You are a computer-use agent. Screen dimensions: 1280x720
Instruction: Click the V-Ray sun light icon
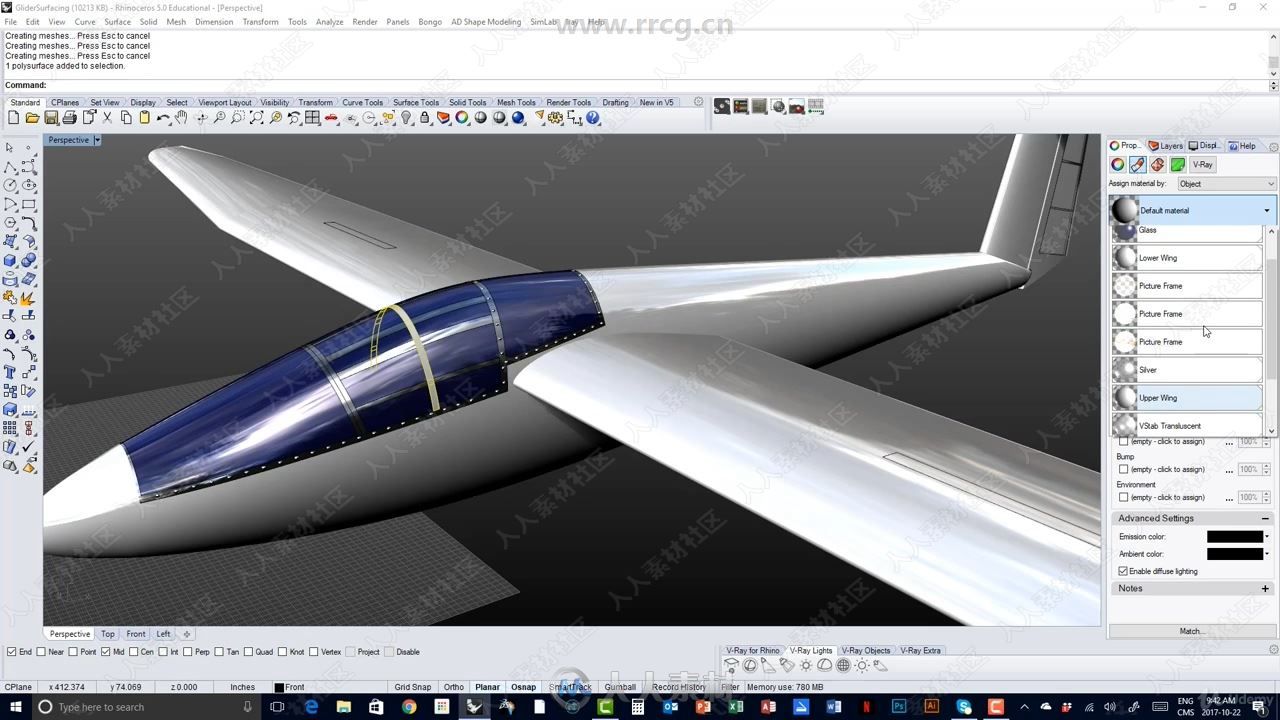[862, 665]
